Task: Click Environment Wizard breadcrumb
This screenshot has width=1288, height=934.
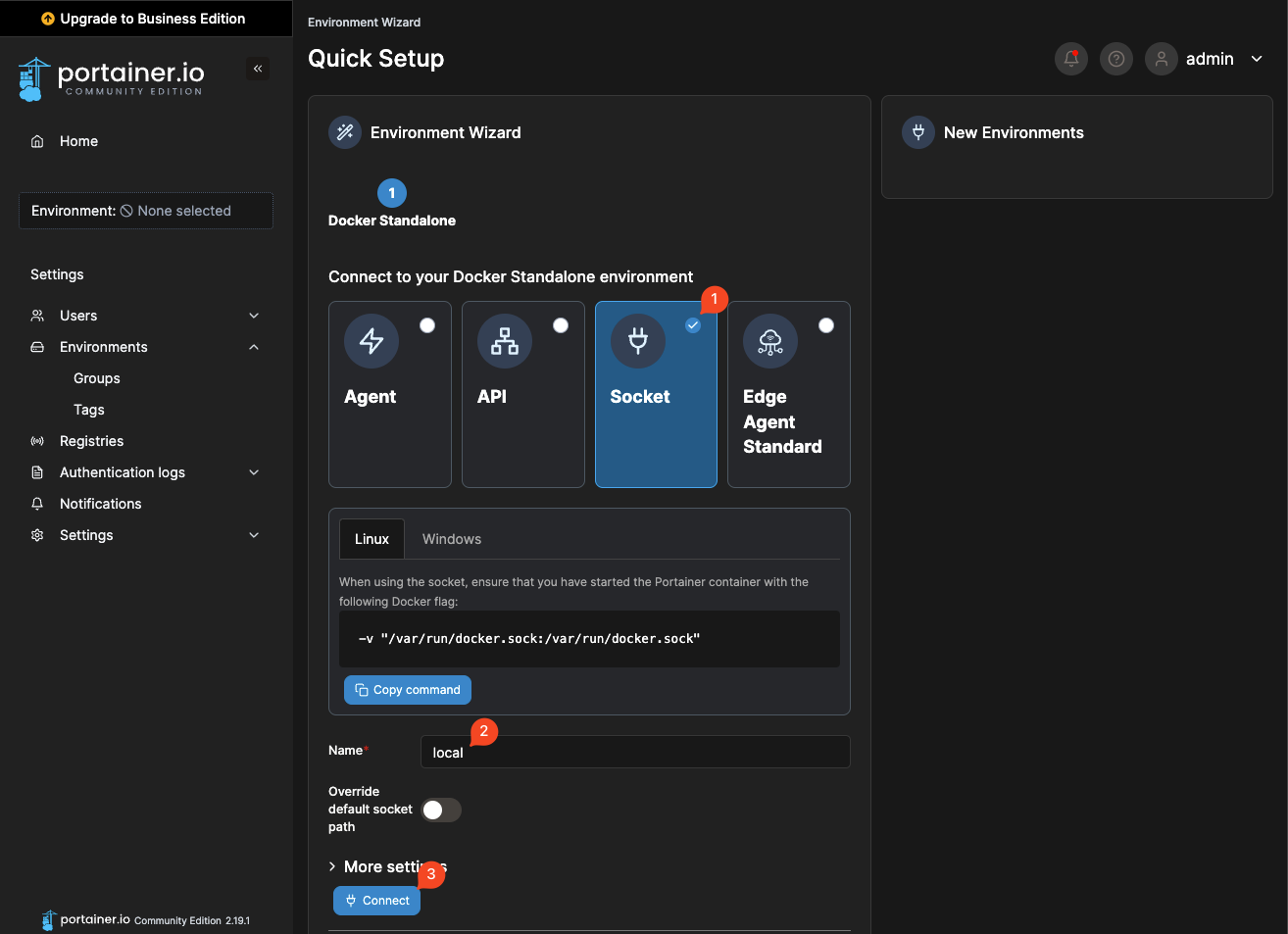Action: tap(365, 22)
